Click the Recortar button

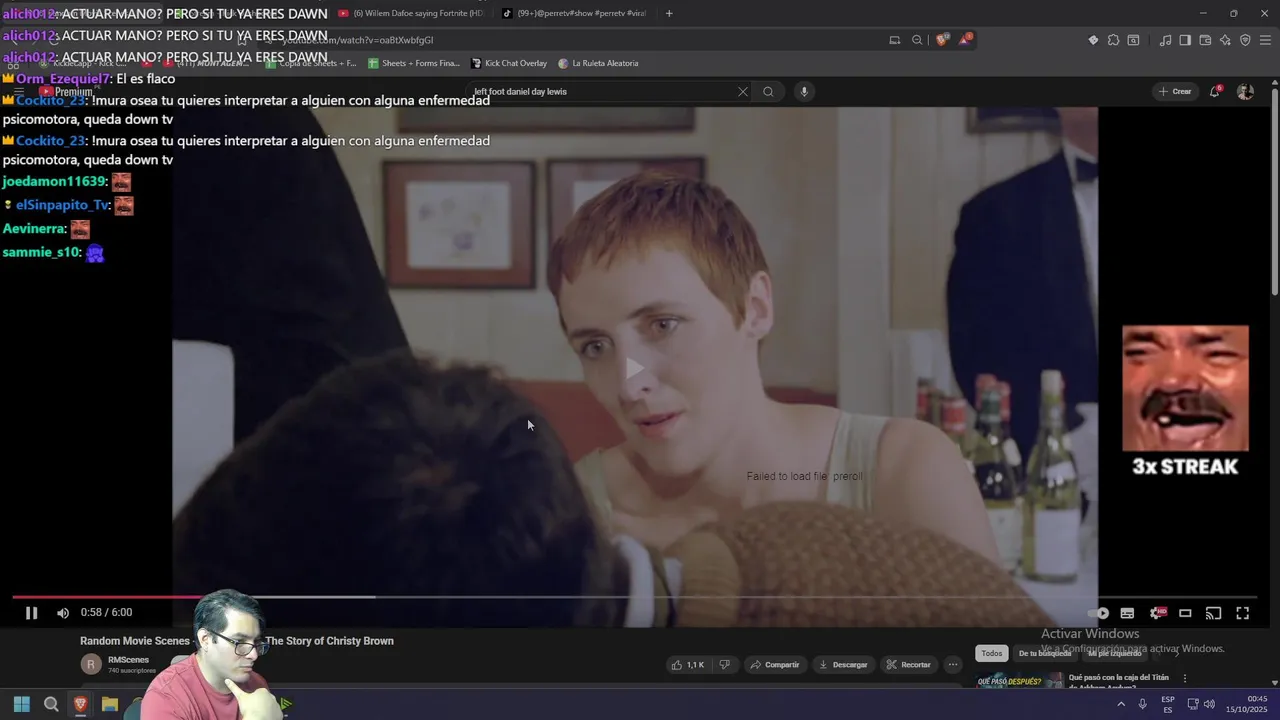point(908,665)
